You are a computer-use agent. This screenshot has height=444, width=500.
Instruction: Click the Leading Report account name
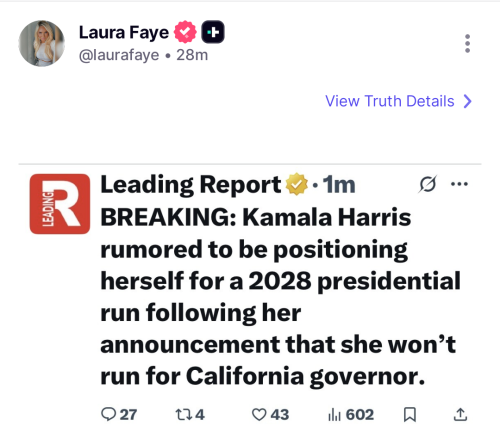pyautogui.click(x=191, y=184)
